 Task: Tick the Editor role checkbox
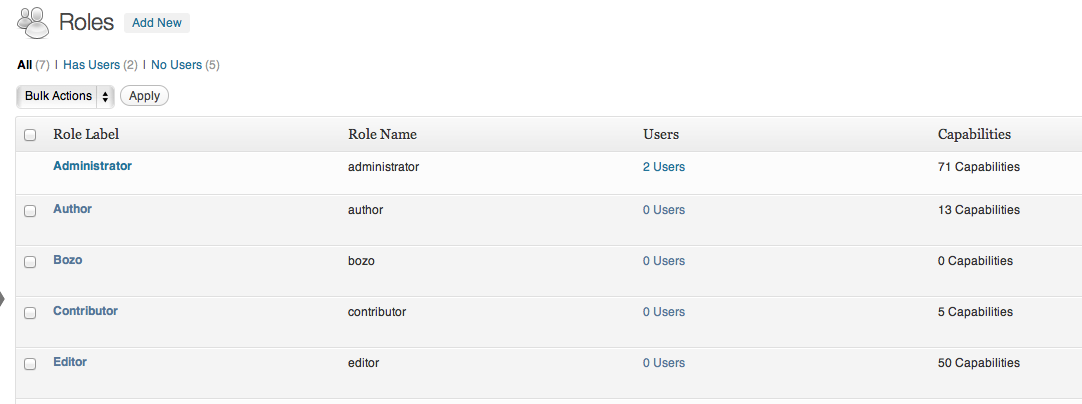30,363
